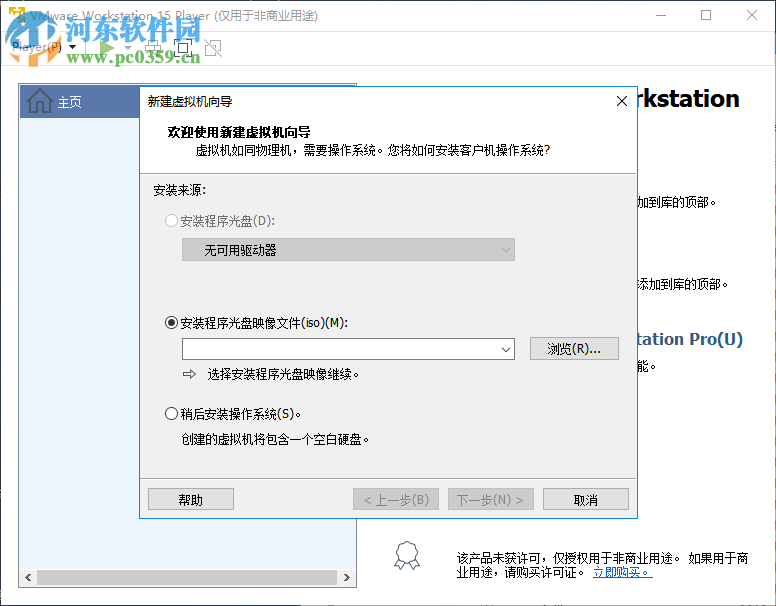
Task: Open the 立即购买 purchase link
Action: [623, 572]
